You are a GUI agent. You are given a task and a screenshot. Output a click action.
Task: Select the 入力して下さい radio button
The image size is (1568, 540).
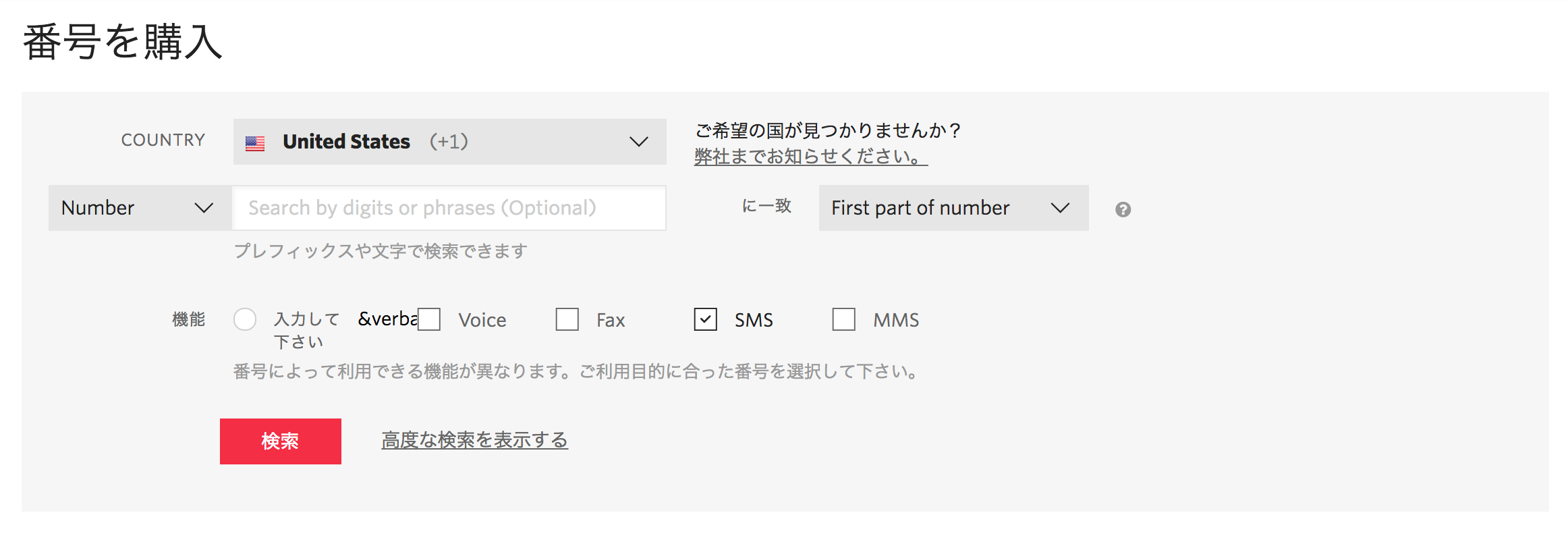coord(245,319)
